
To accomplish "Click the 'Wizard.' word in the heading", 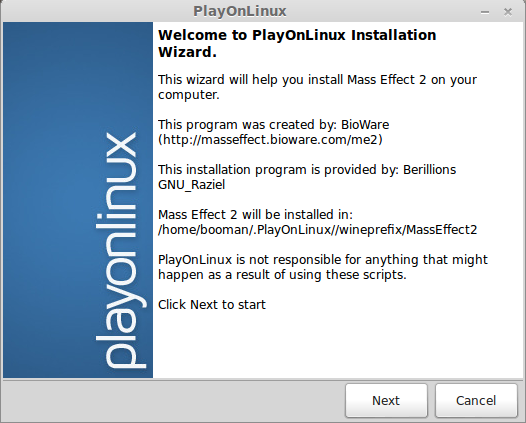I will pyautogui.click(x=187, y=52).
